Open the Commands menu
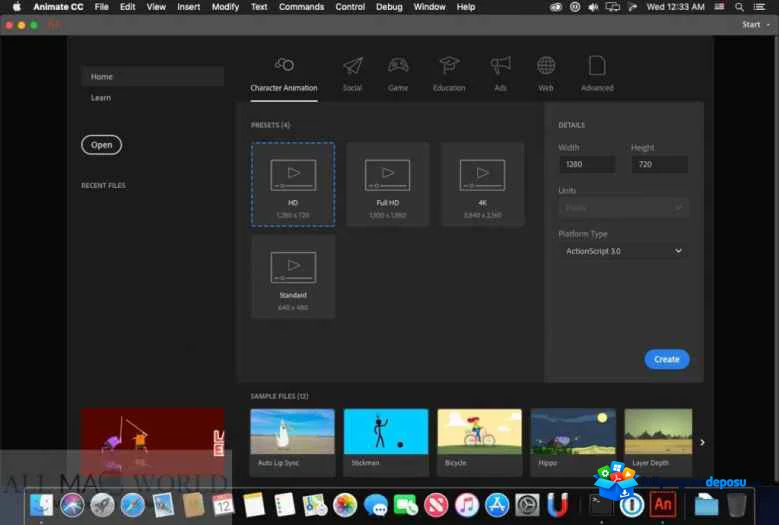779x525 pixels. point(302,7)
